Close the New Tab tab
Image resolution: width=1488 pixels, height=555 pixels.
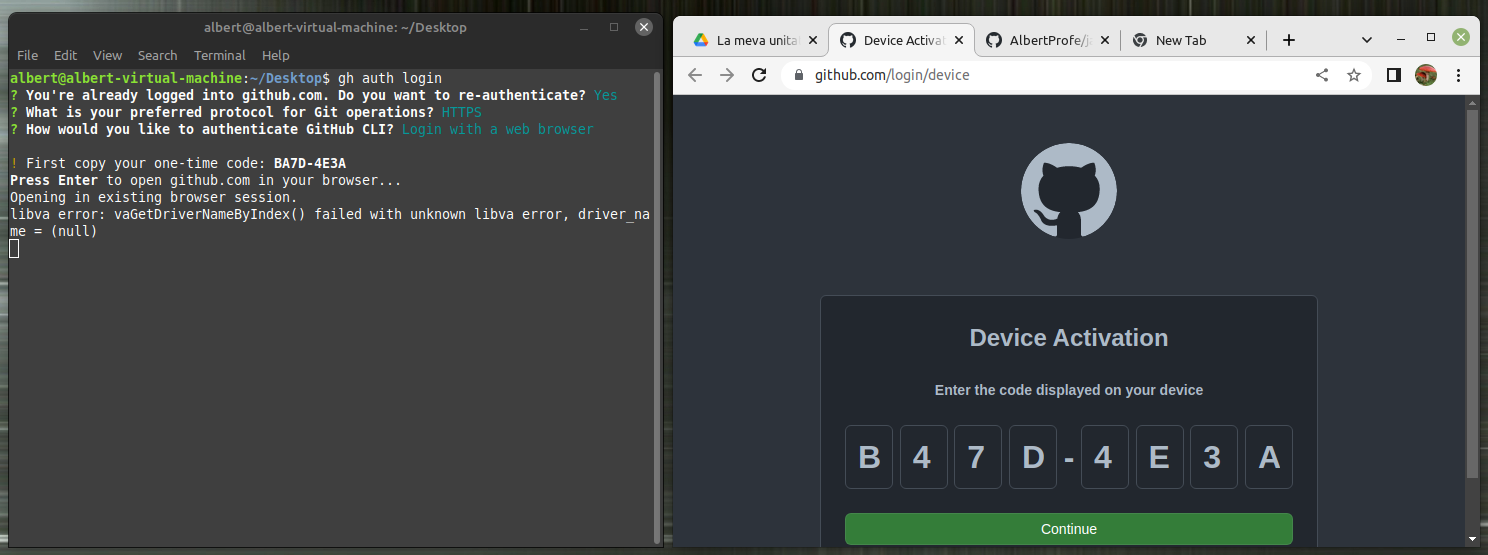click(x=1251, y=40)
